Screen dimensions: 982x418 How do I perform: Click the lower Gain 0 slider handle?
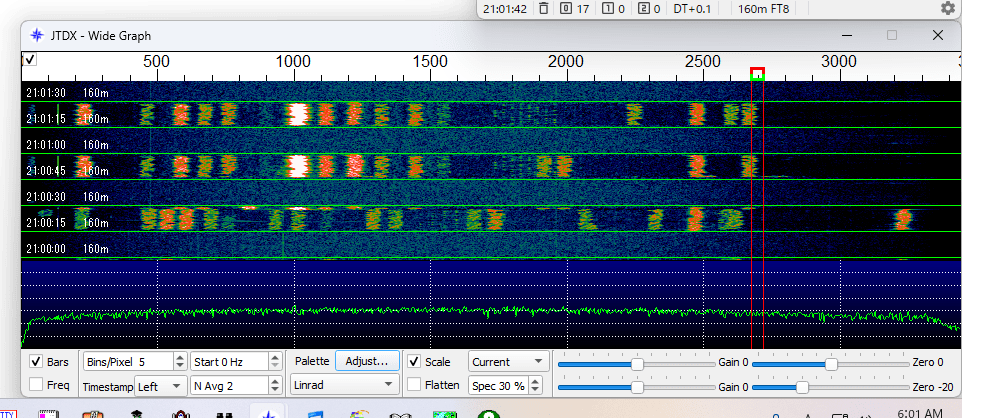click(x=638, y=388)
